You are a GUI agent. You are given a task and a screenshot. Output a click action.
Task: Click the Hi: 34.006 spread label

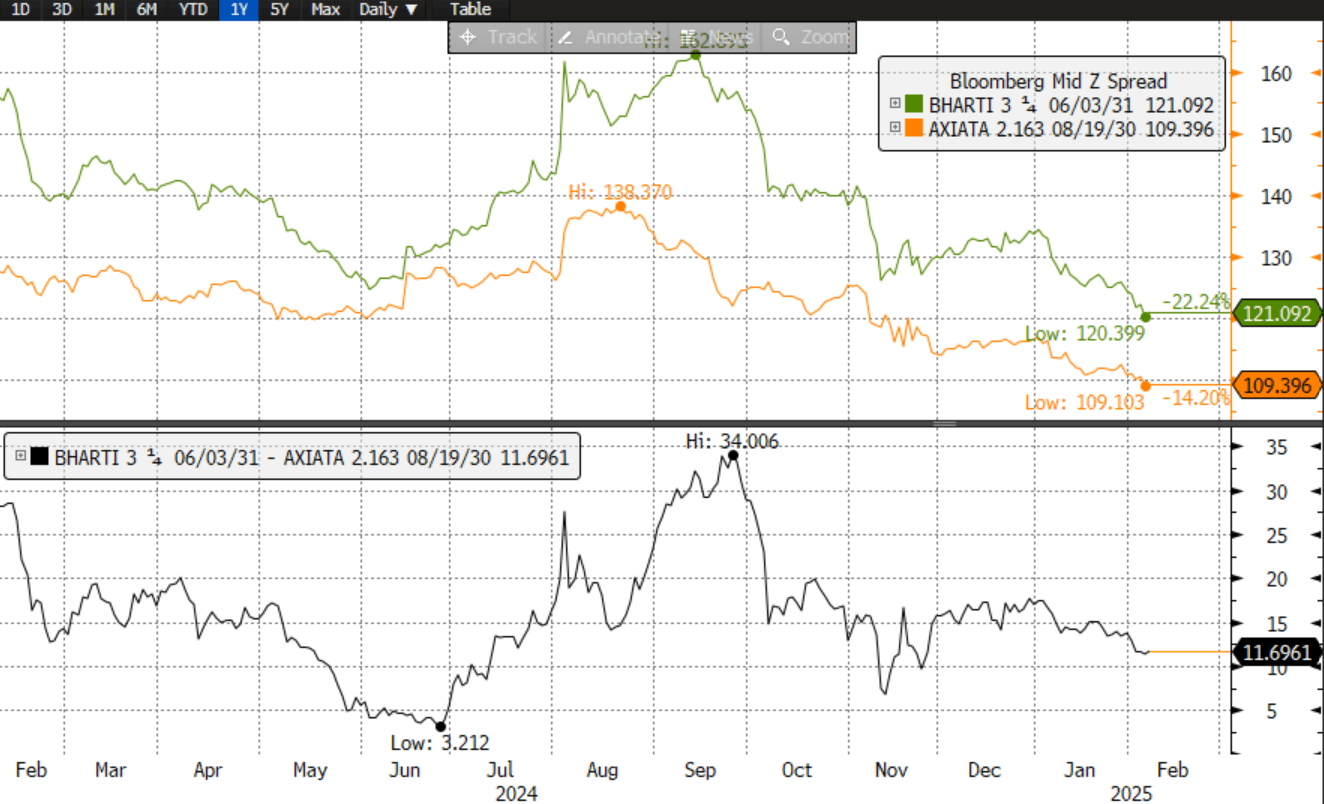point(732,441)
